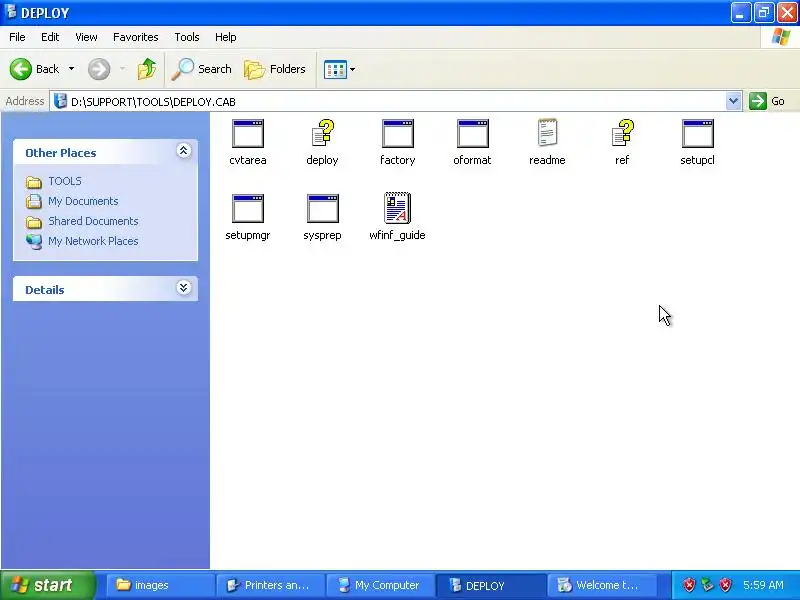Image resolution: width=800 pixels, height=600 pixels.
Task: Open the Forward history dropdown arrow
Action: click(122, 69)
